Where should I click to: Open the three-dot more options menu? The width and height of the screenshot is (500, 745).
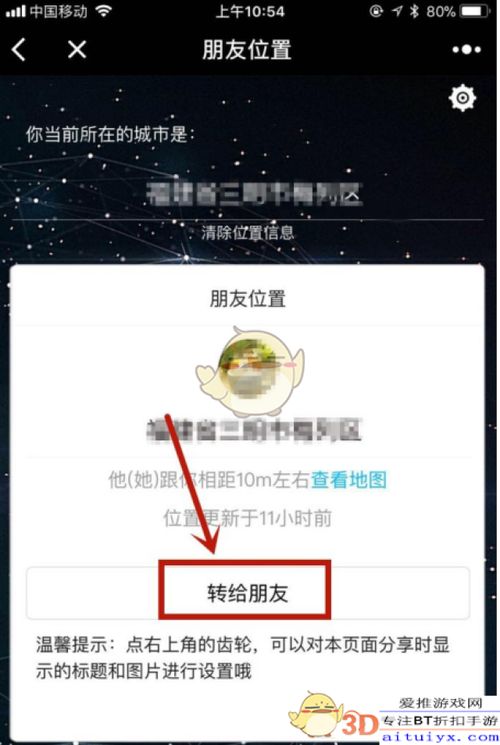point(466,49)
